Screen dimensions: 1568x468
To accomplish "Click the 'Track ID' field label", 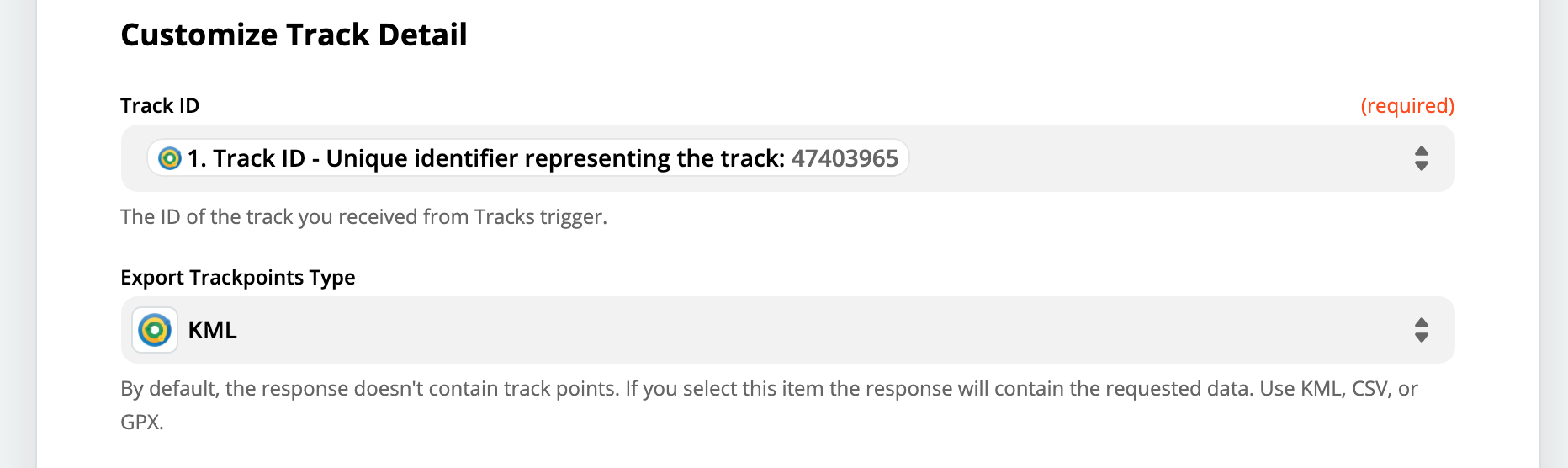I will click(160, 105).
